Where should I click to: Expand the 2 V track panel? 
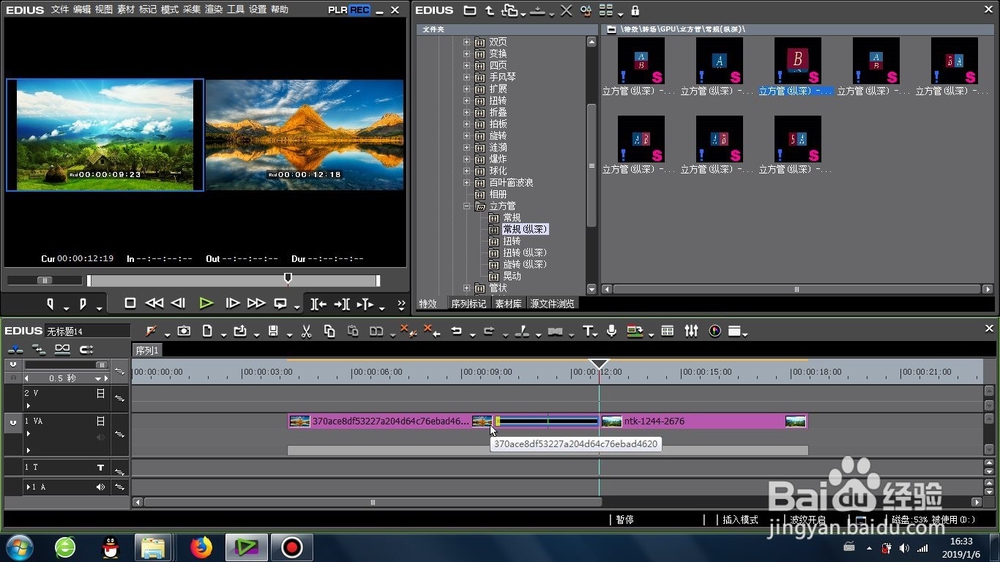(x=28, y=406)
